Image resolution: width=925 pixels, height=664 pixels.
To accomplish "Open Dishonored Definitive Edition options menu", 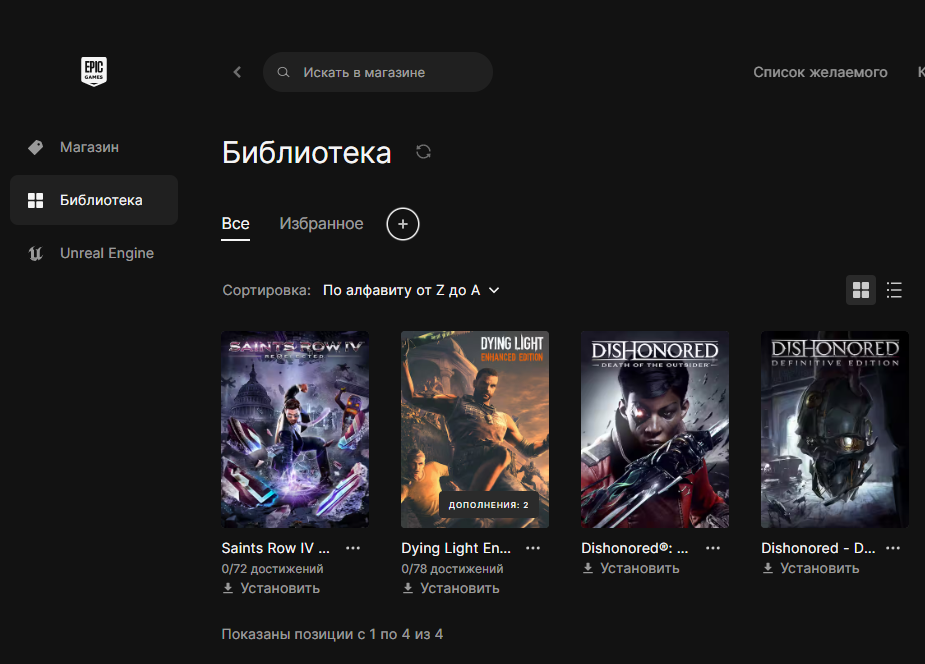I will (893, 548).
